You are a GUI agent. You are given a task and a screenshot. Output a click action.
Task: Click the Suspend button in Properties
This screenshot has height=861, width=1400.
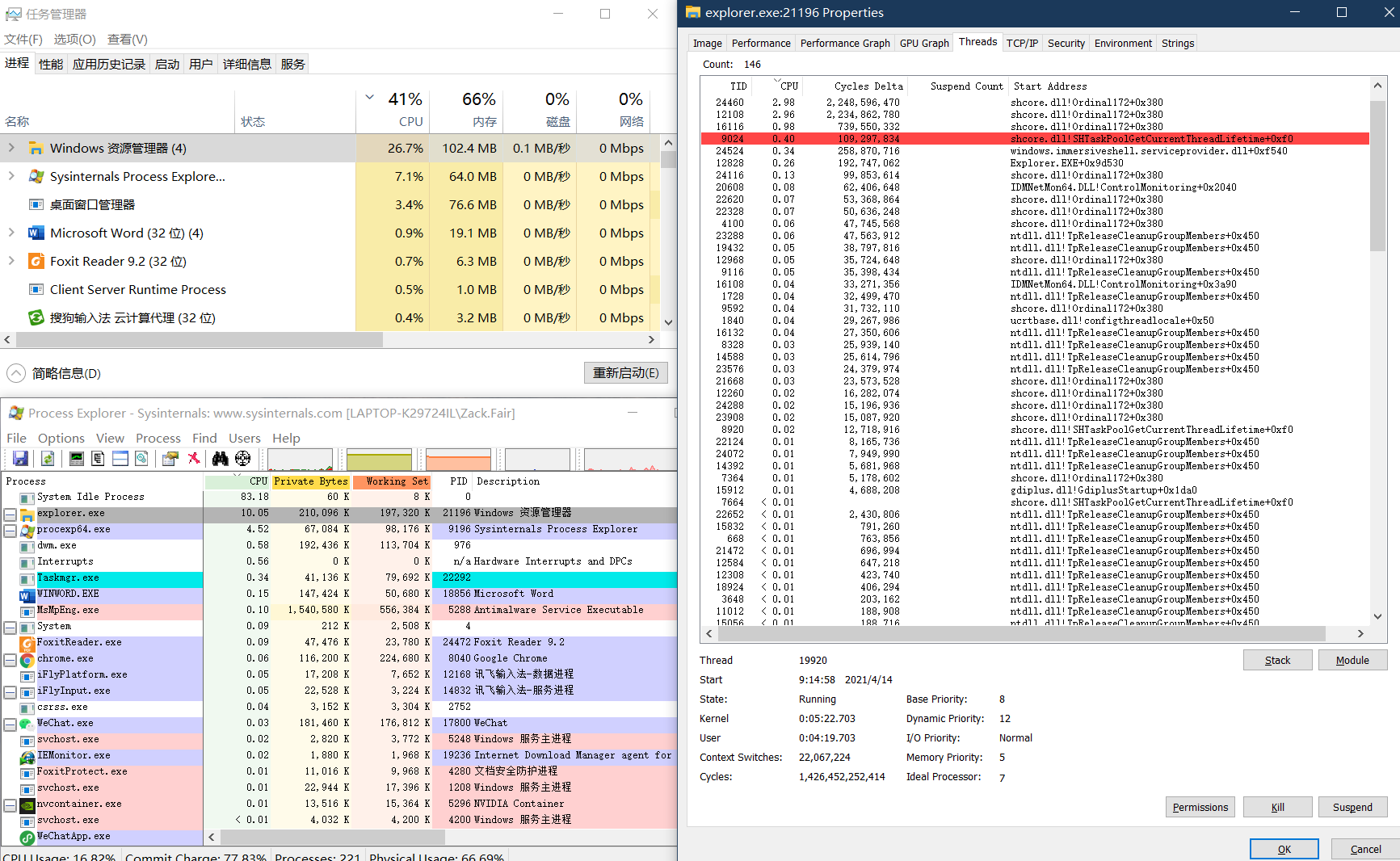point(1352,807)
